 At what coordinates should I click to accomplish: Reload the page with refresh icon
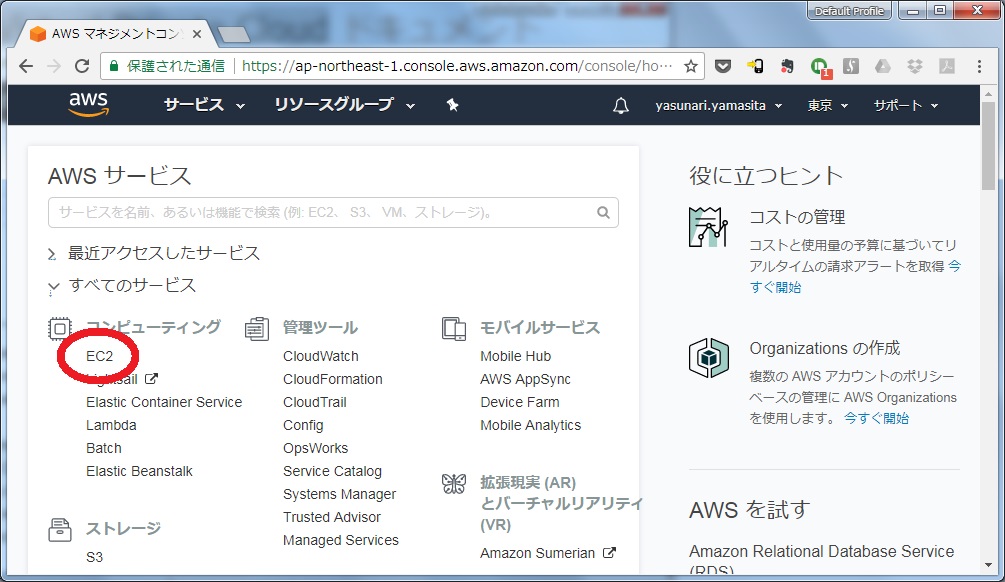click(x=81, y=66)
